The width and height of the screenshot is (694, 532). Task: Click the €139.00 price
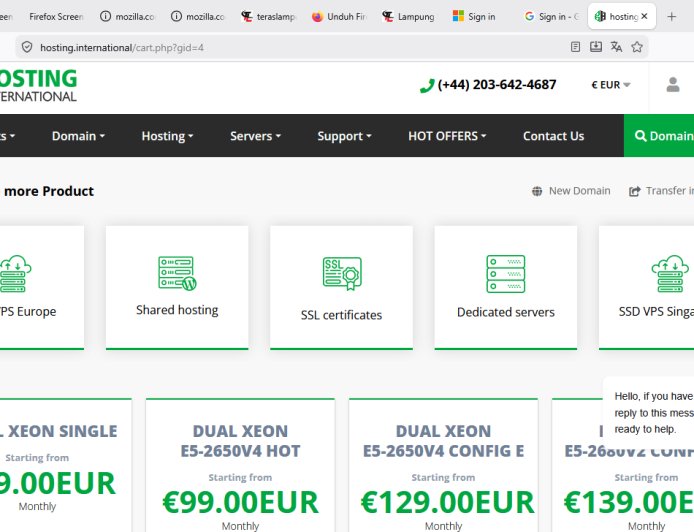coord(628,502)
